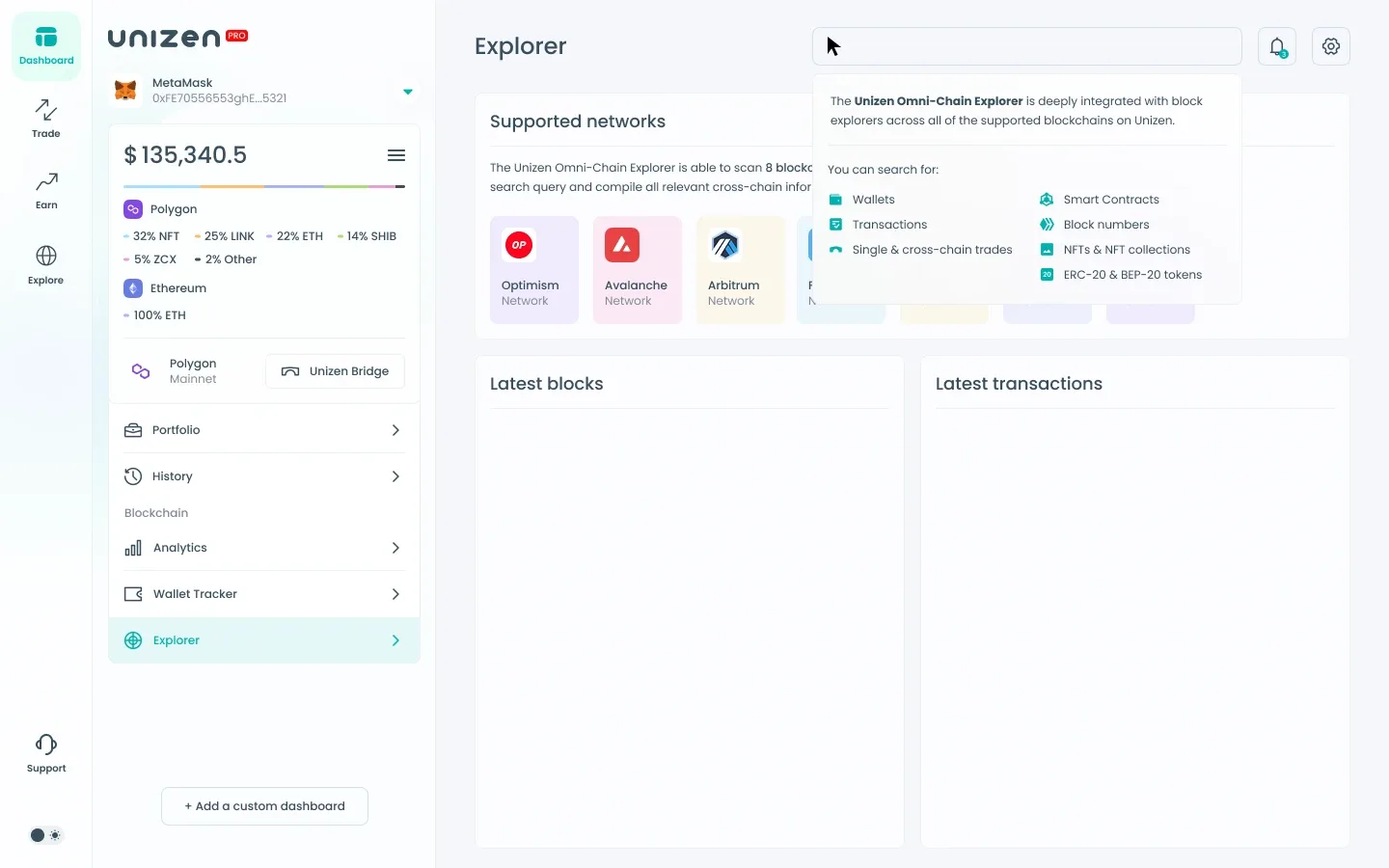Open the notifications bell

[x=1277, y=46]
